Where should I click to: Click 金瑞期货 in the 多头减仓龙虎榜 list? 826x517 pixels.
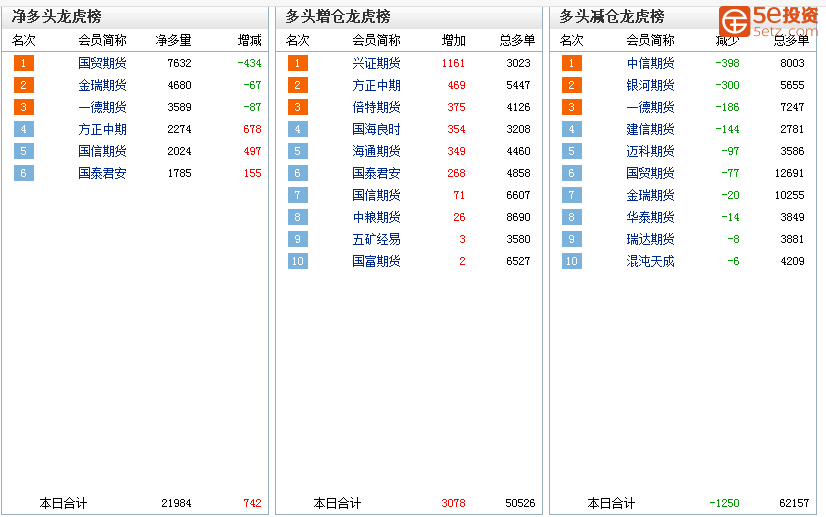(650, 196)
